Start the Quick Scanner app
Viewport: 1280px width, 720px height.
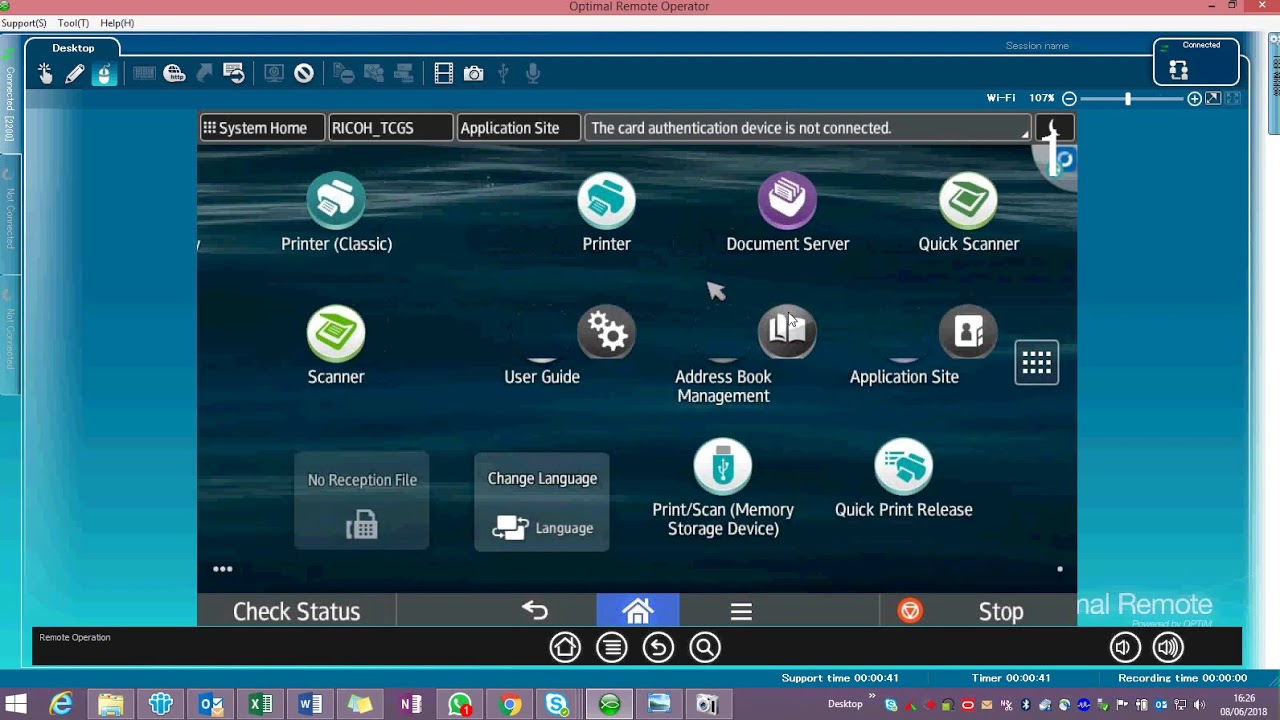coord(968,201)
